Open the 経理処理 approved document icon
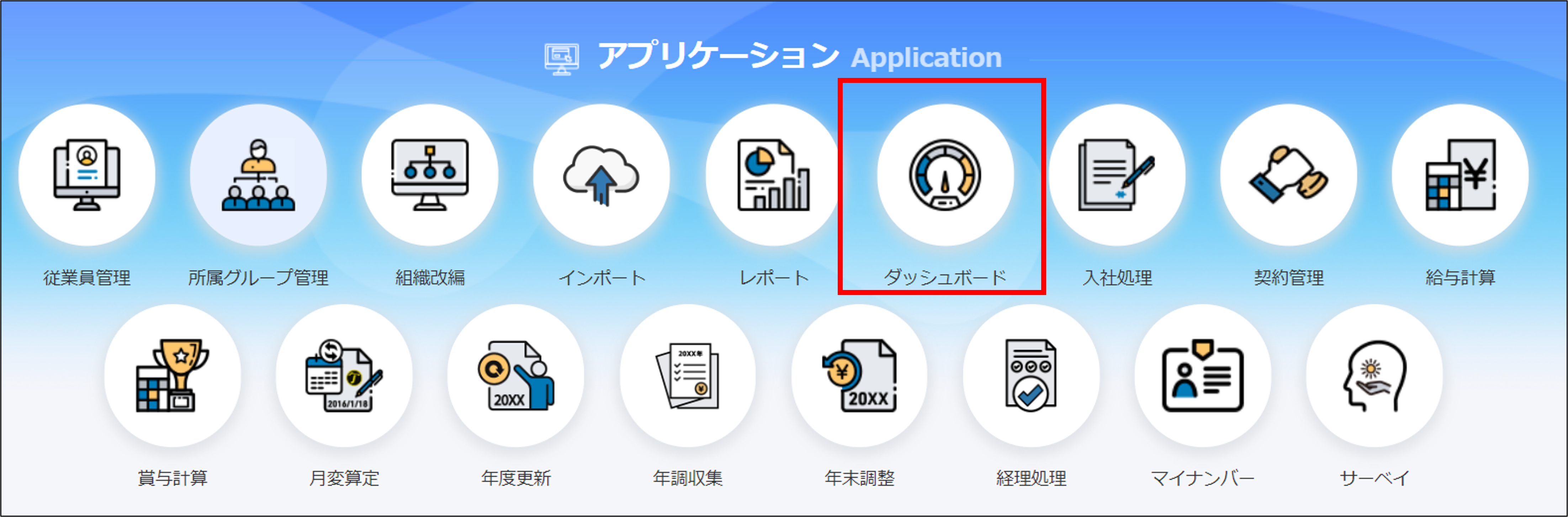 coord(1031,376)
